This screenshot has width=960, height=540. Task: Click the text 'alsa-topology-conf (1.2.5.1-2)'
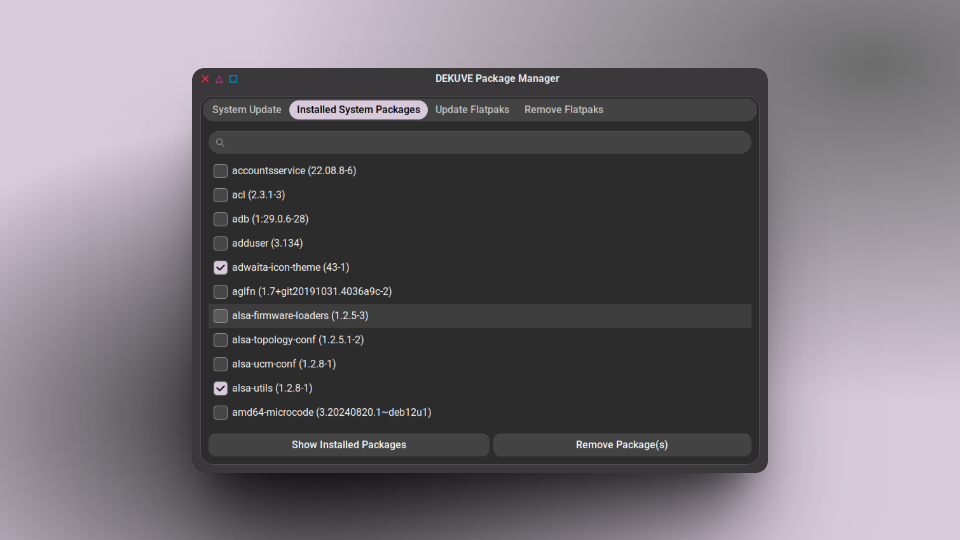pos(298,340)
